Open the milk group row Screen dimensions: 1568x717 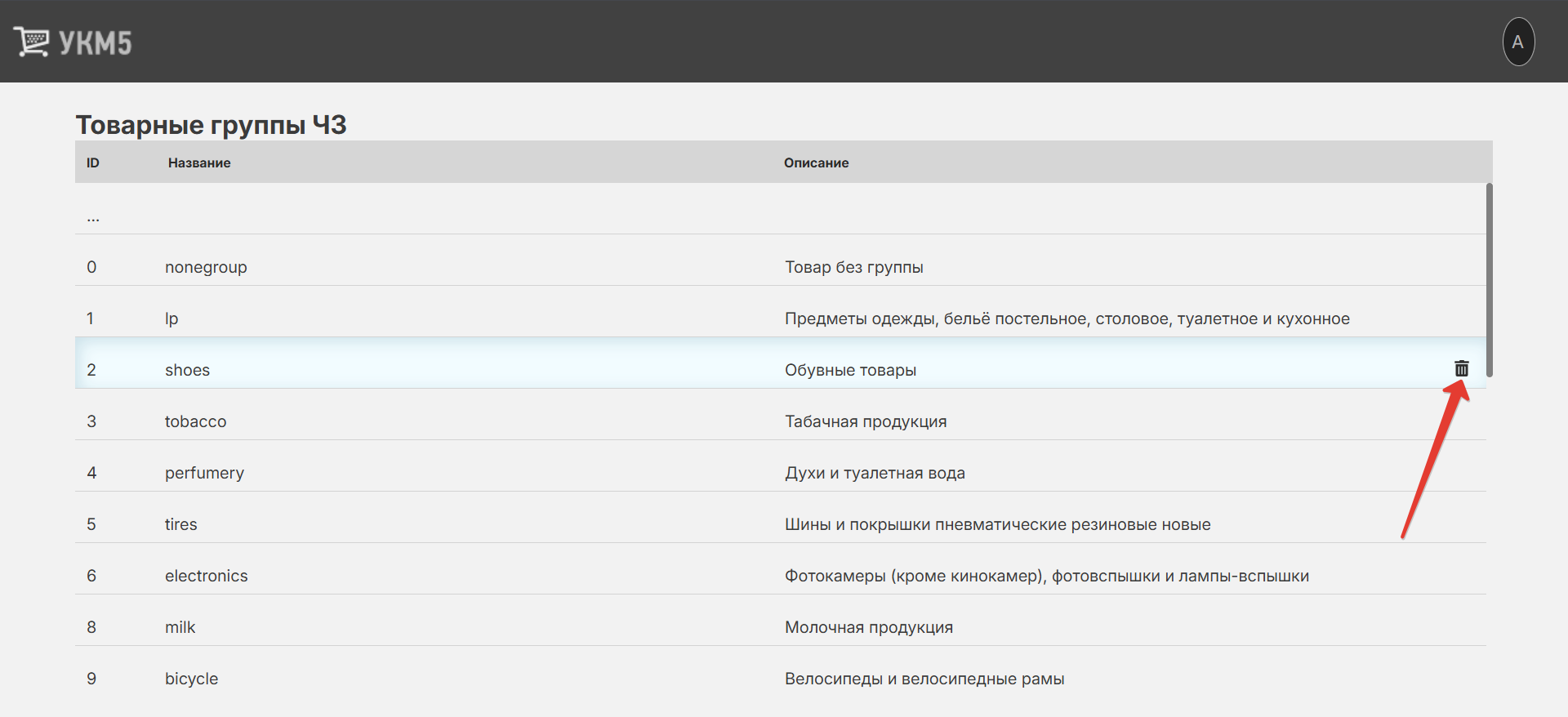click(x=180, y=627)
